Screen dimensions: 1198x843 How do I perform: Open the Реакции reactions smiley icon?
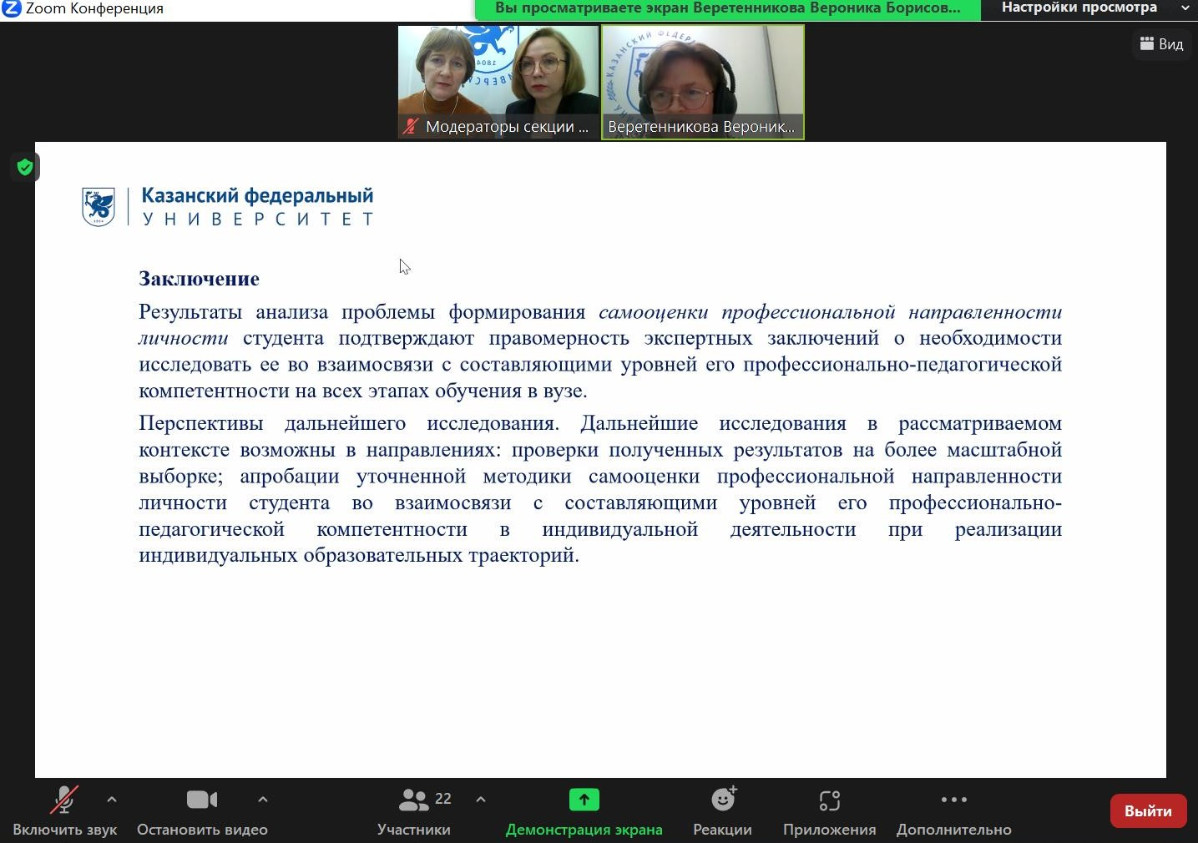(x=722, y=799)
